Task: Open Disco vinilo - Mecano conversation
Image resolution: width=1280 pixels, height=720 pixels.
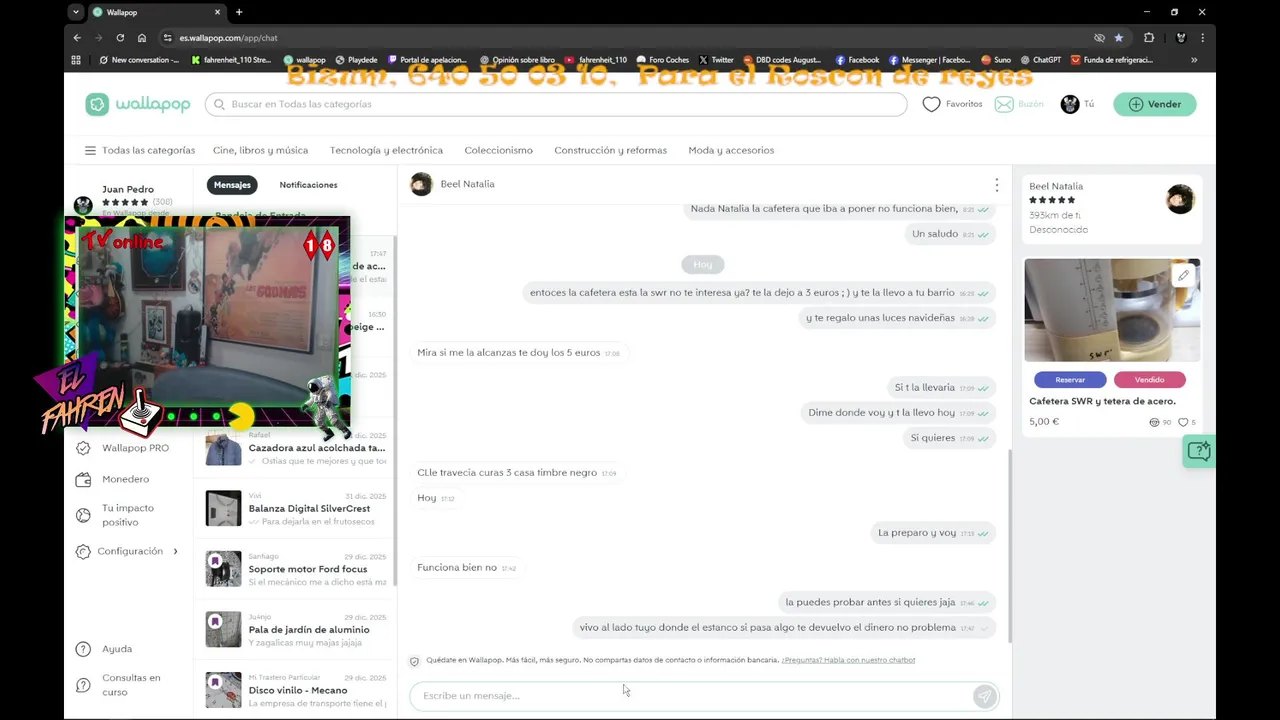Action: coord(296,690)
